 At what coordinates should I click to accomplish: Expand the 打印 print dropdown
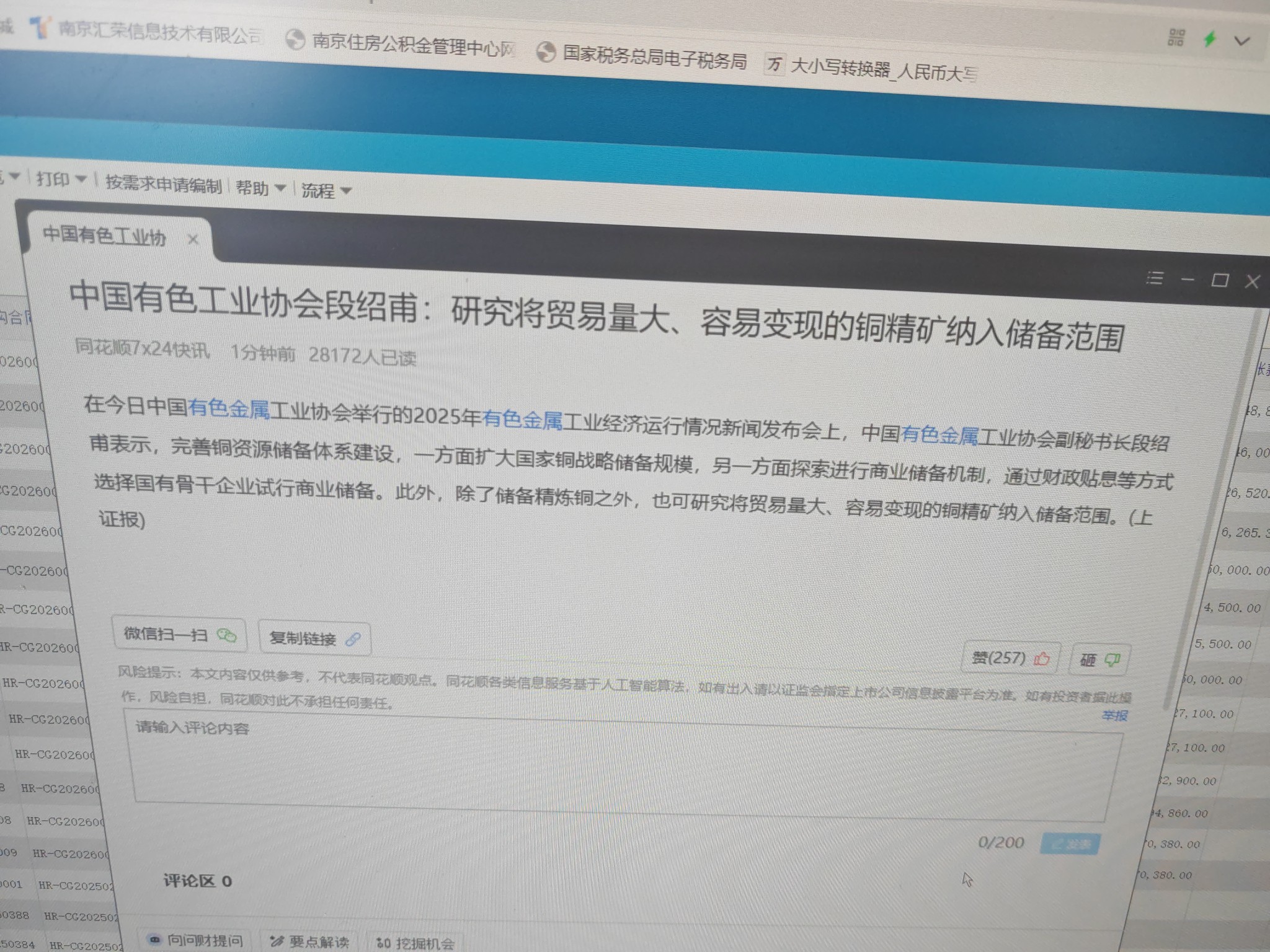(x=61, y=180)
